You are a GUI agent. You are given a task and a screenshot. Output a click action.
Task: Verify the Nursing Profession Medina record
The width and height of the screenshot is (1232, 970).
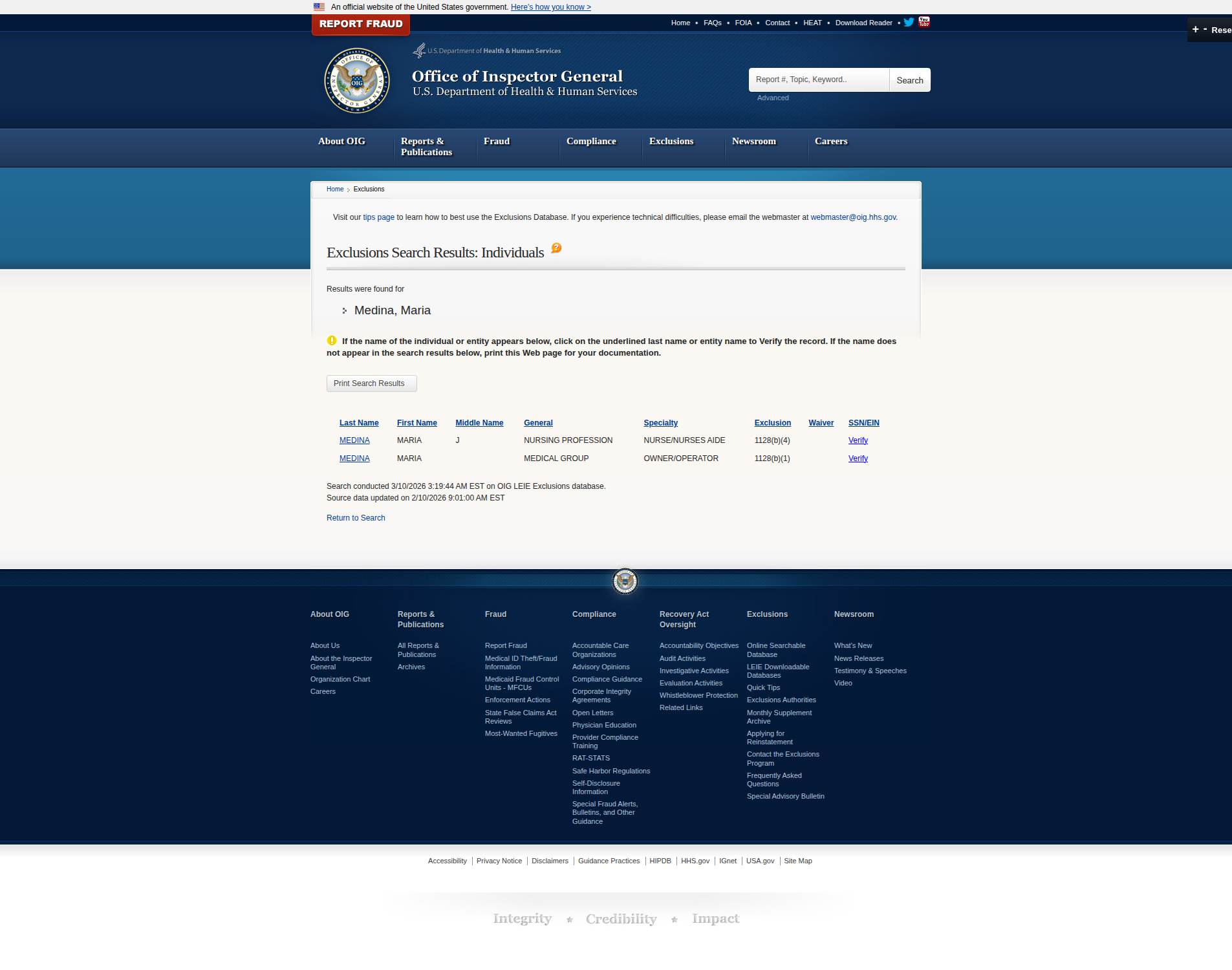(x=858, y=440)
